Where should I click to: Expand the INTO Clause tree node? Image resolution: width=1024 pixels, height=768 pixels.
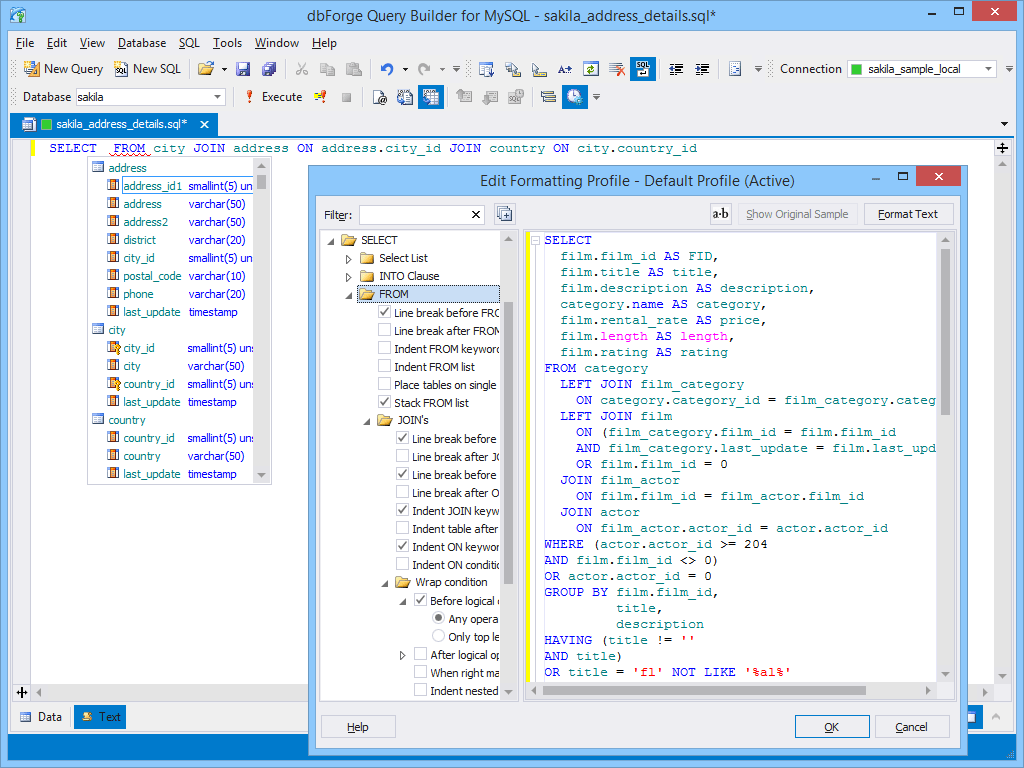[349, 277]
